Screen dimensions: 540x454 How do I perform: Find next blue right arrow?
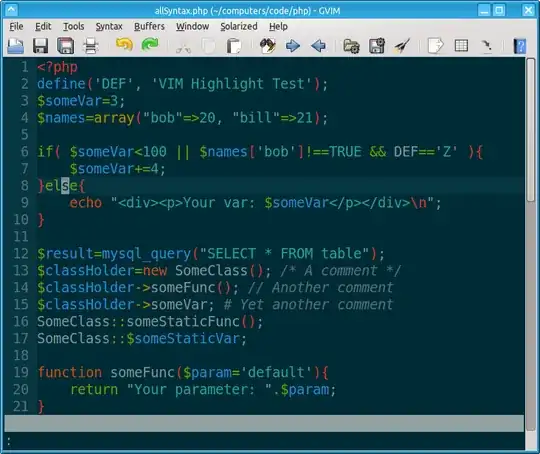[293, 46]
